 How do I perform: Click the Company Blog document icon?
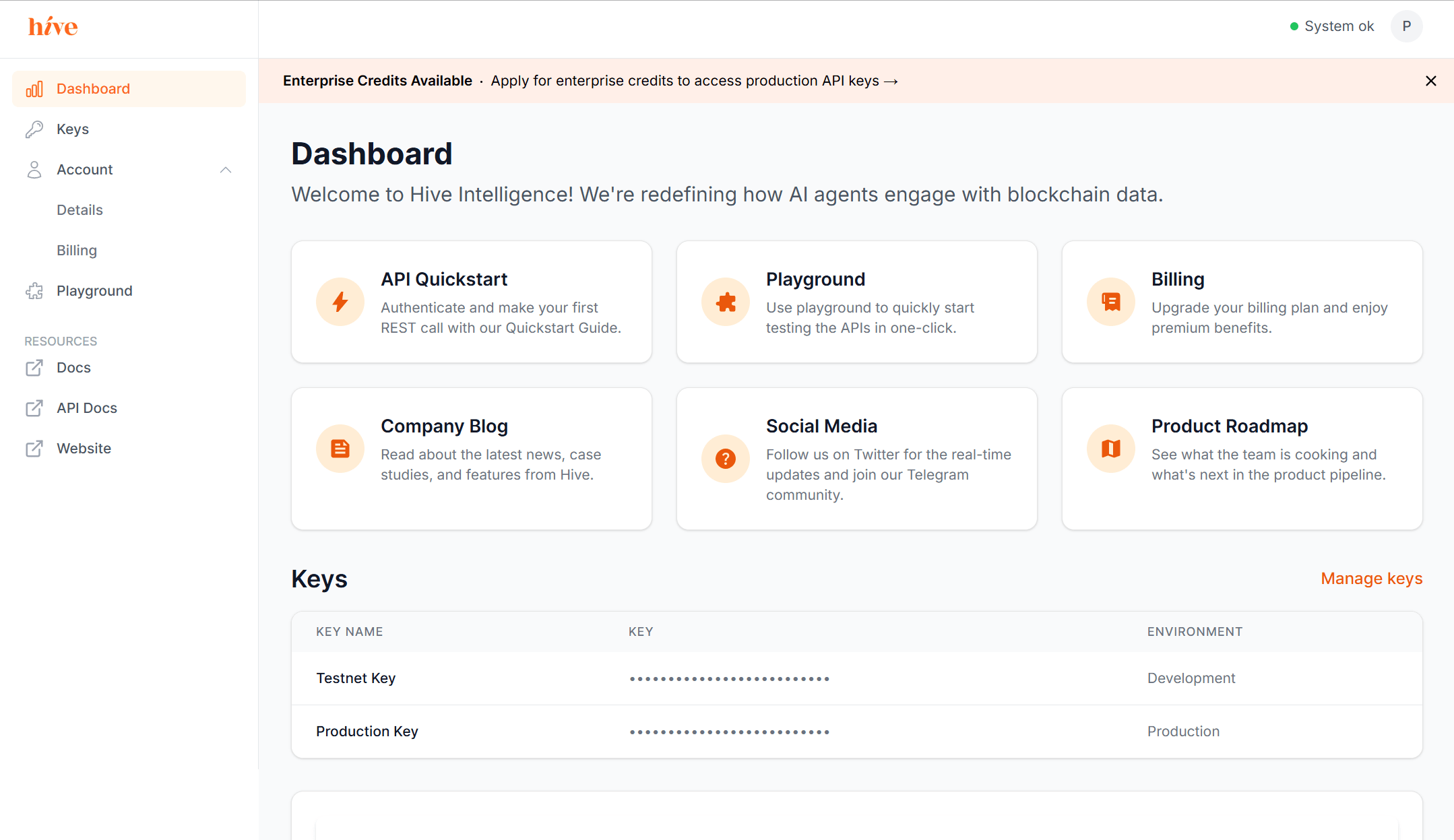340,448
